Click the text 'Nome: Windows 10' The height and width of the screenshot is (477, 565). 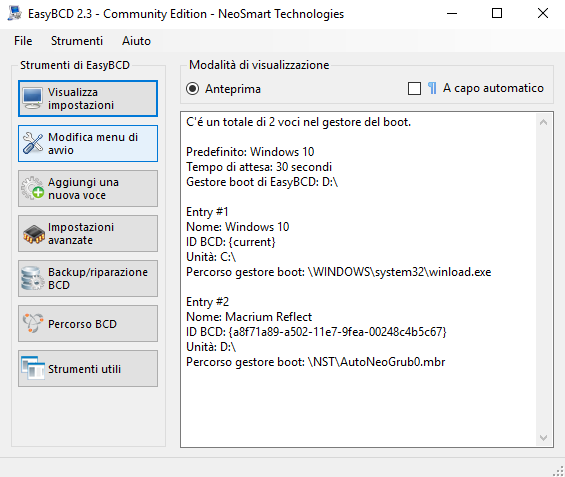tap(237, 227)
